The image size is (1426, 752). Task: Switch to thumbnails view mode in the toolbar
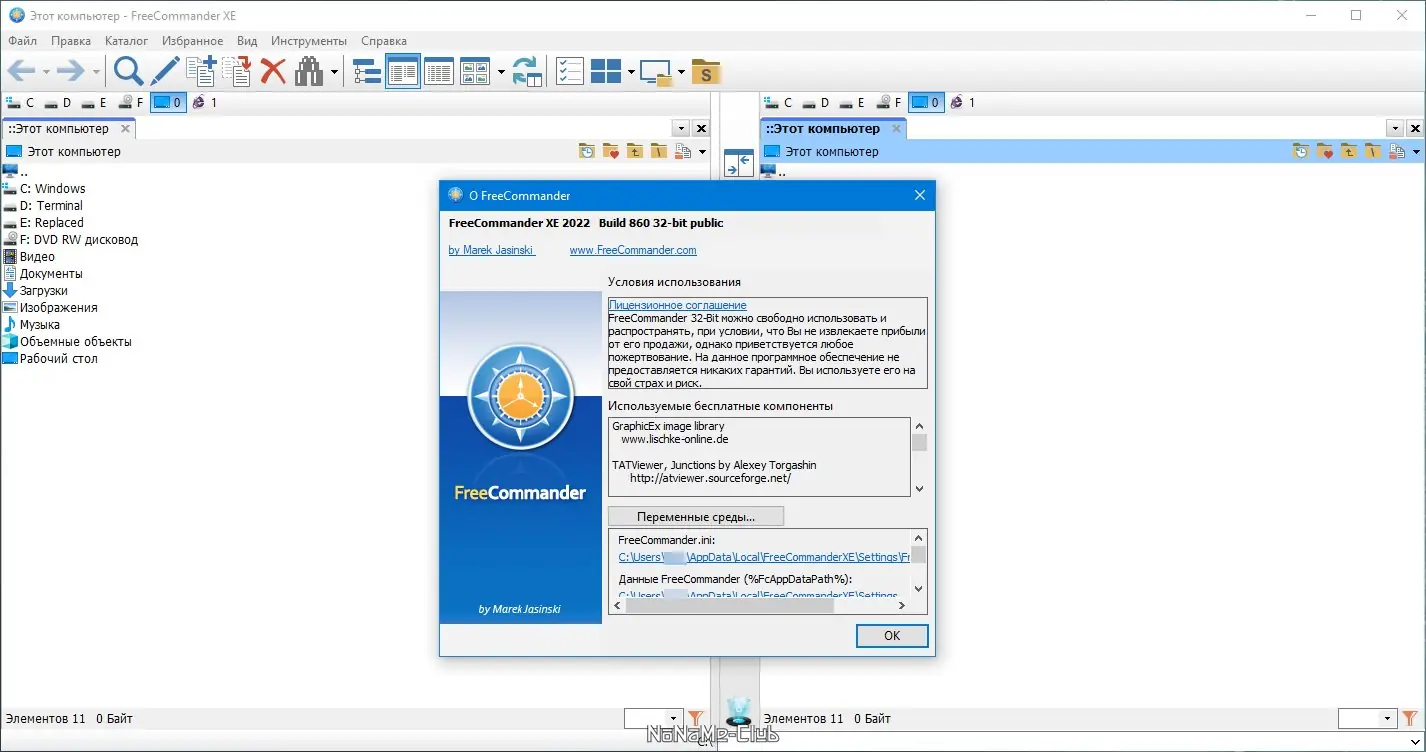pyautogui.click(x=475, y=71)
